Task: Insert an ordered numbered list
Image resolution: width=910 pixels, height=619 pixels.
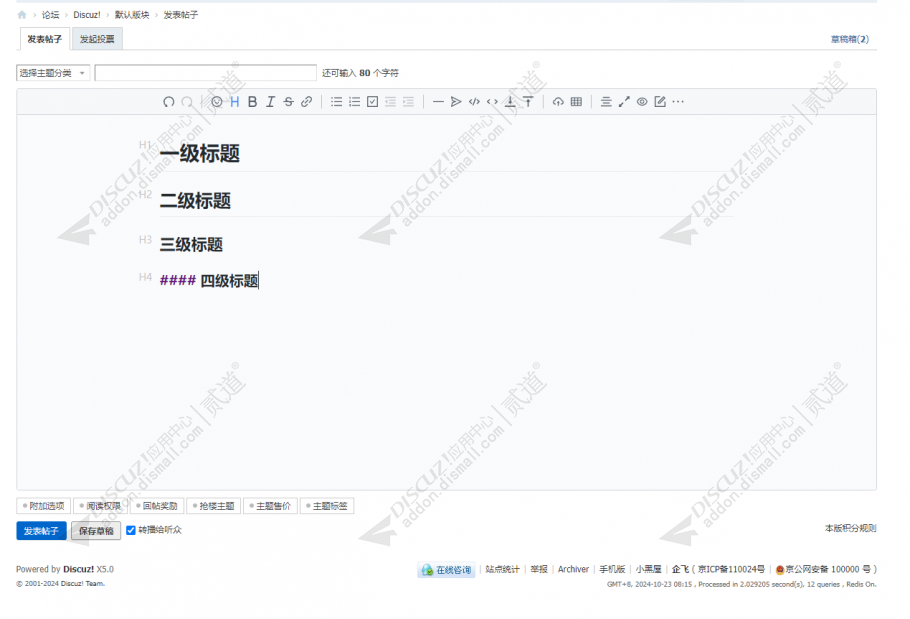Action: point(355,102)
